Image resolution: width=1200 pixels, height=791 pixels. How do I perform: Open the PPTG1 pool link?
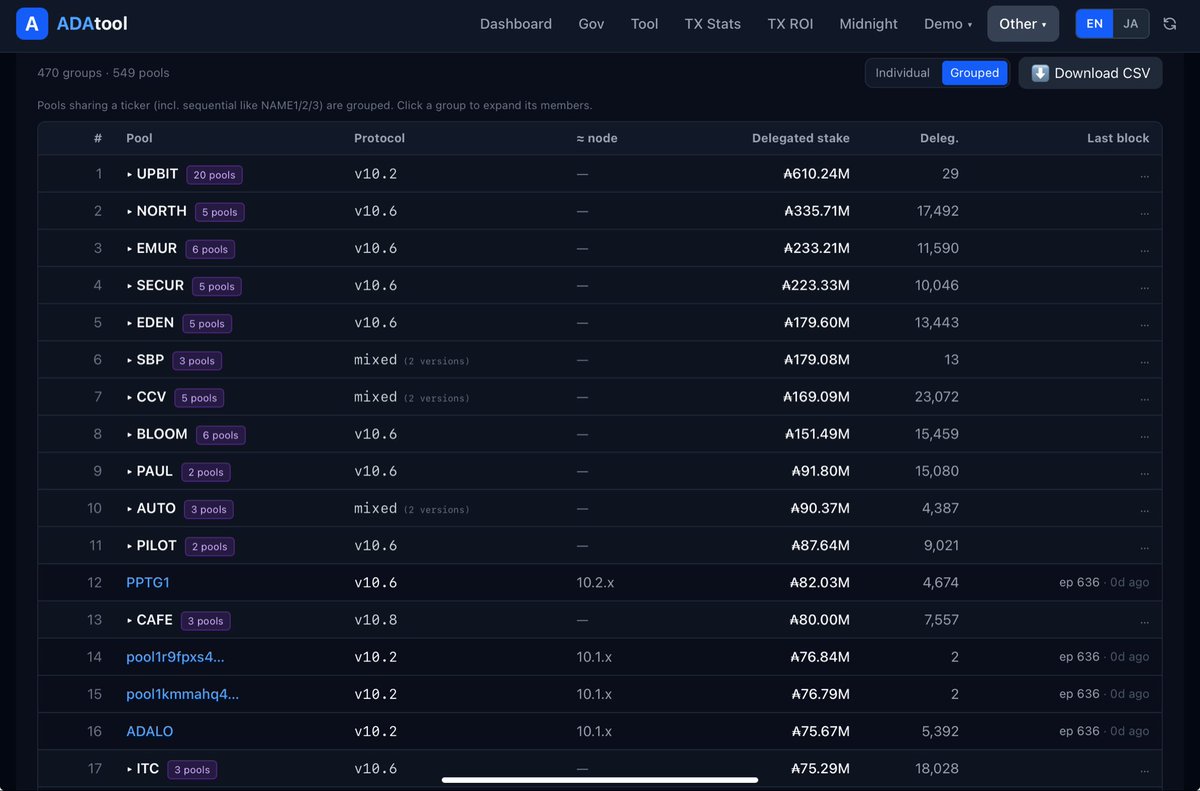click(x=148, y=582)
